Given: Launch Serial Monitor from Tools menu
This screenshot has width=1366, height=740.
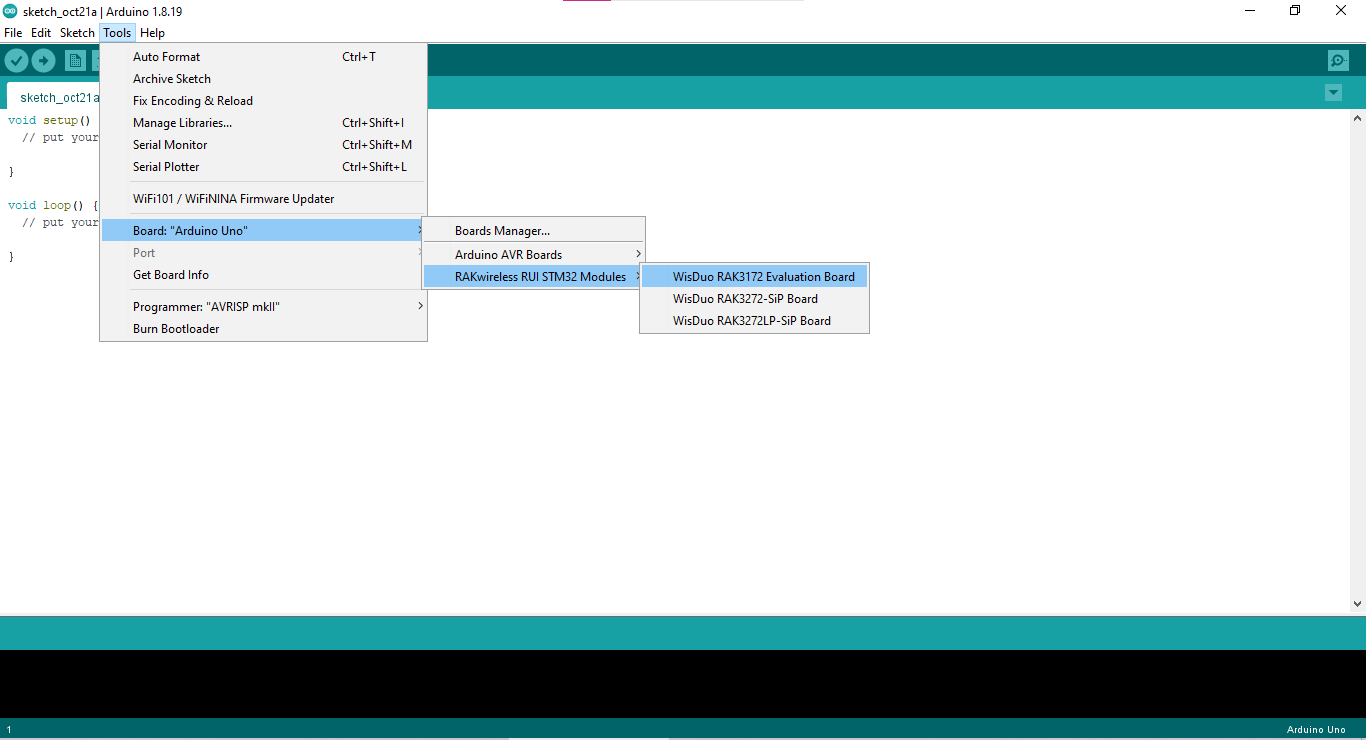Looking at the screenshot, I should click(x=264, y=145).
